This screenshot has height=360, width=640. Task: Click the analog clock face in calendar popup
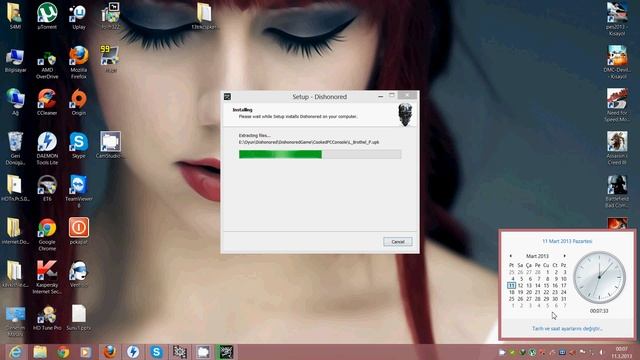(x=599, y=278)
